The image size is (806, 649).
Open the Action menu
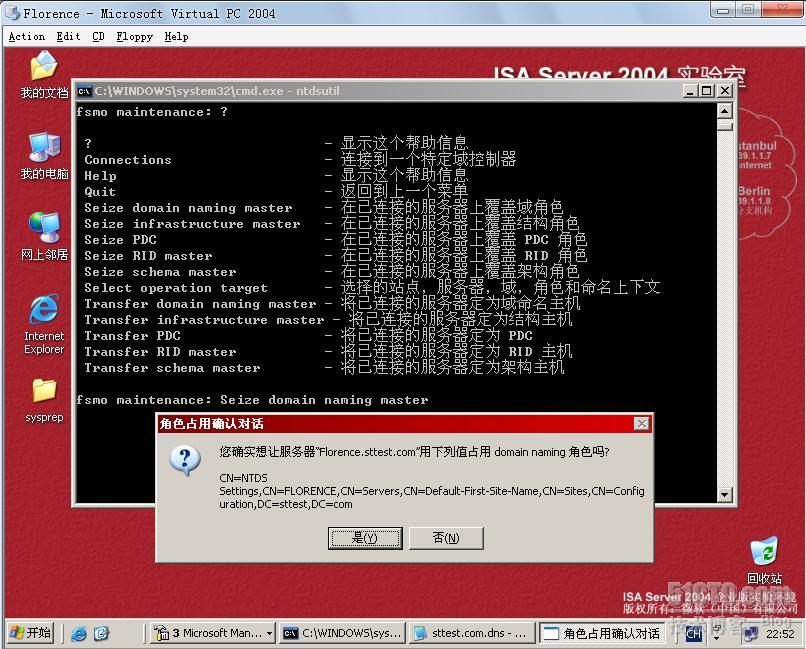tap(27, 36)
